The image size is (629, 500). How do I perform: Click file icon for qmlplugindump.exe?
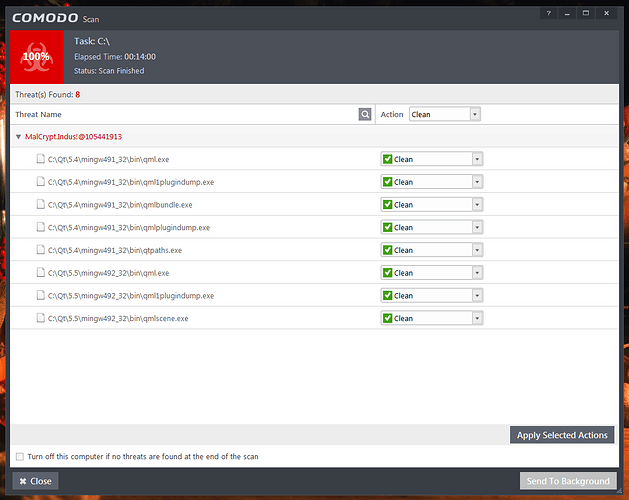tap(41, 227)
